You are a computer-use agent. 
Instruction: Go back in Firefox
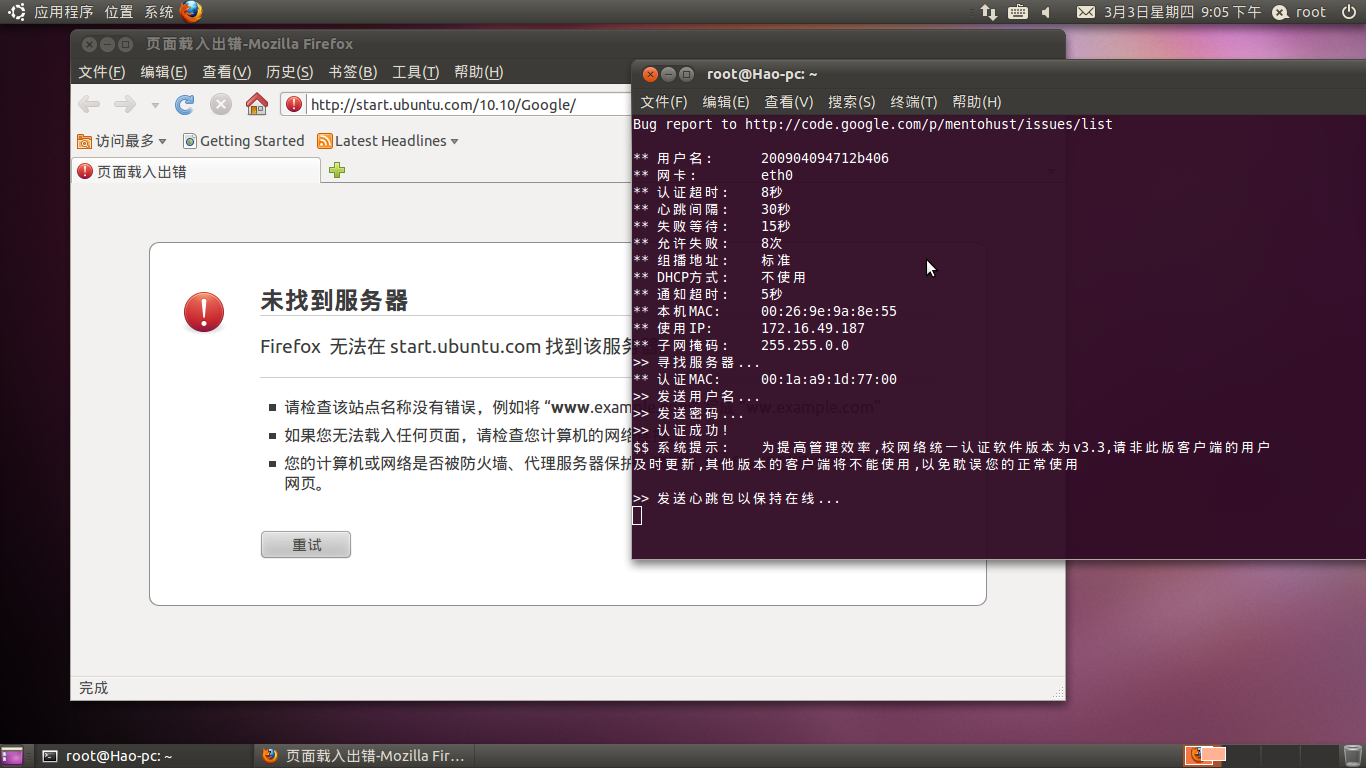(x=89, y=104)
